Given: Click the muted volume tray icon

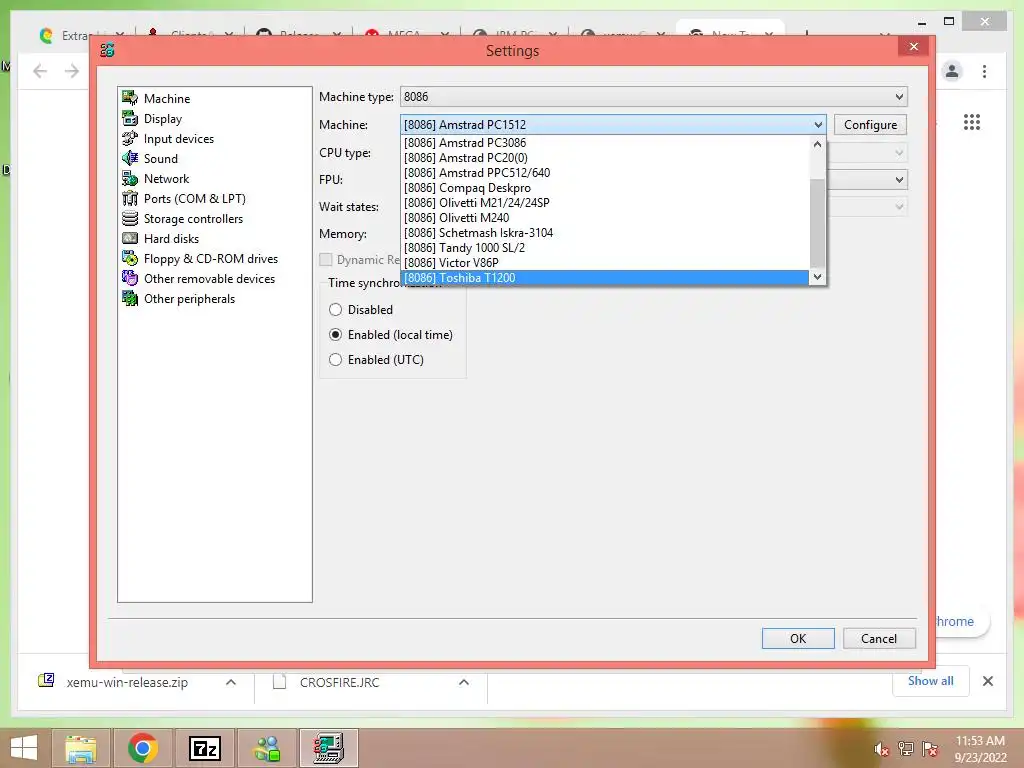Looking at the screenshot, I should coord(881,749).
